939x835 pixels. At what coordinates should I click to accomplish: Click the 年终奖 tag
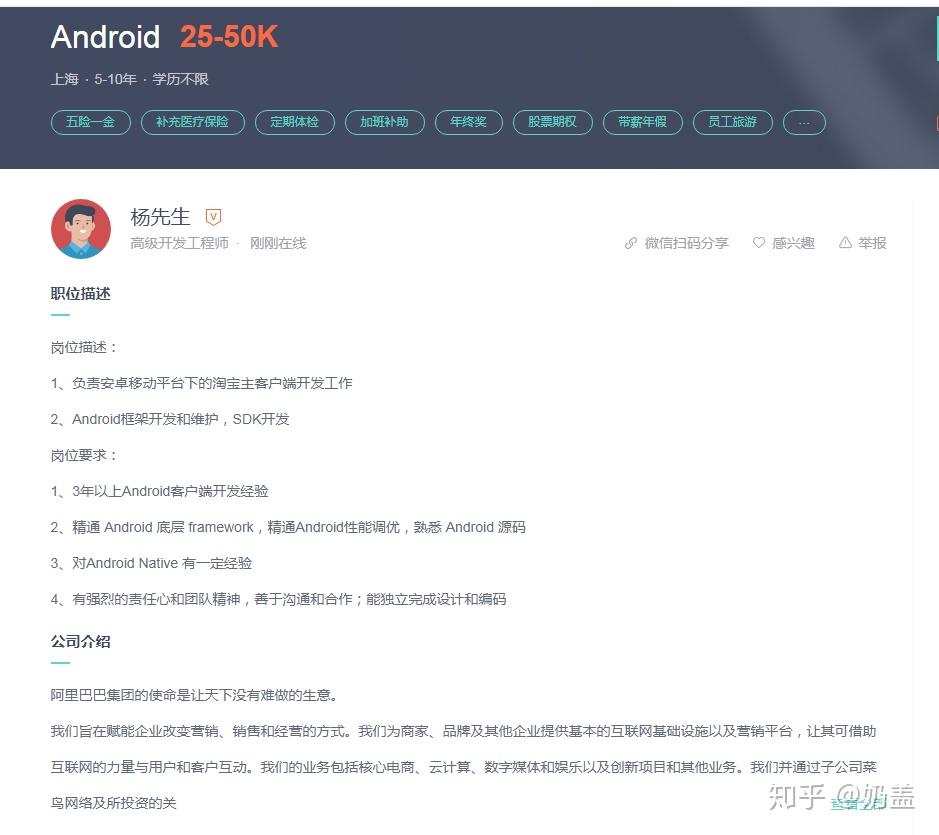(468, 122)
